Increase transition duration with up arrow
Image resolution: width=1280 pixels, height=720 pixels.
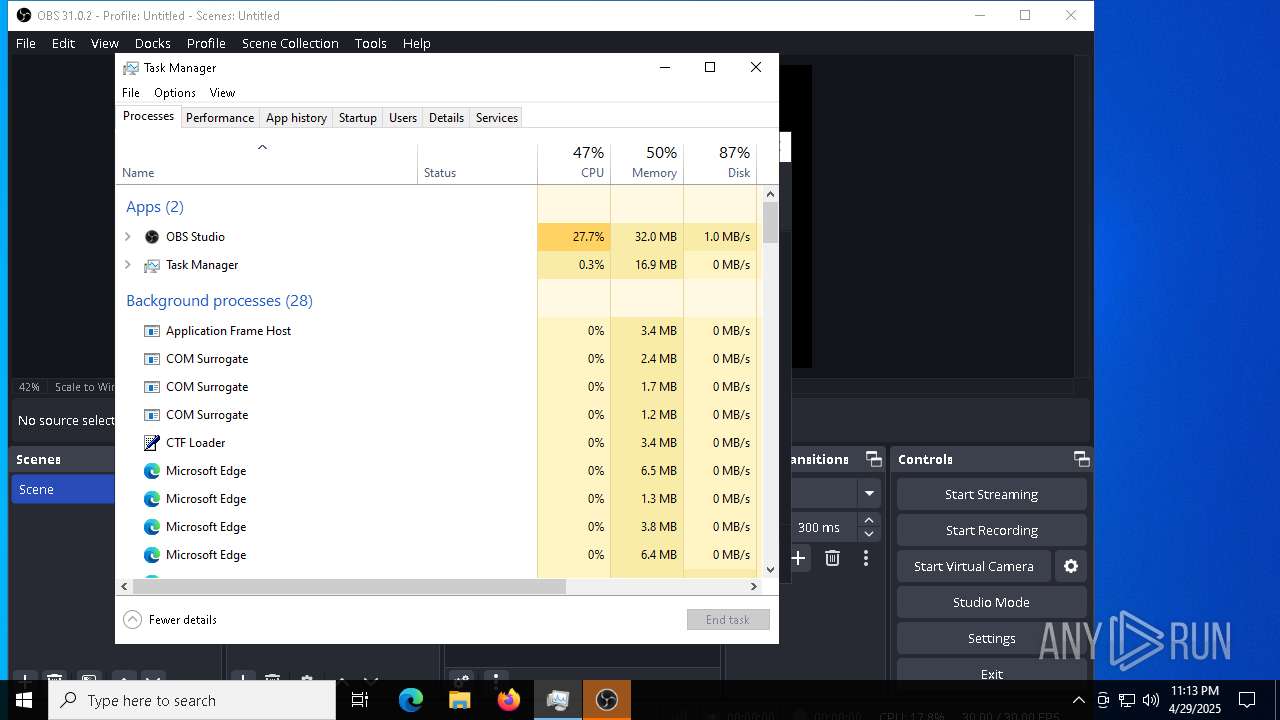tap(869, 520)
